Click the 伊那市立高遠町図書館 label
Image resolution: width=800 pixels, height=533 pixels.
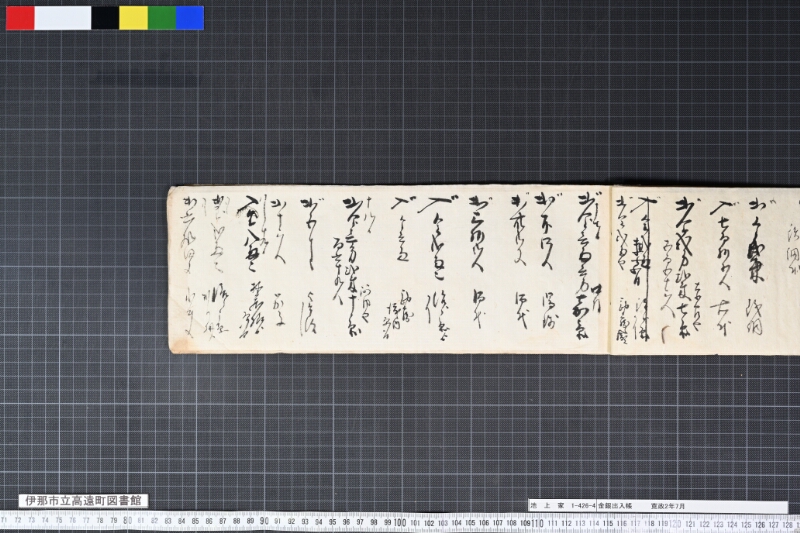(83, 500)
